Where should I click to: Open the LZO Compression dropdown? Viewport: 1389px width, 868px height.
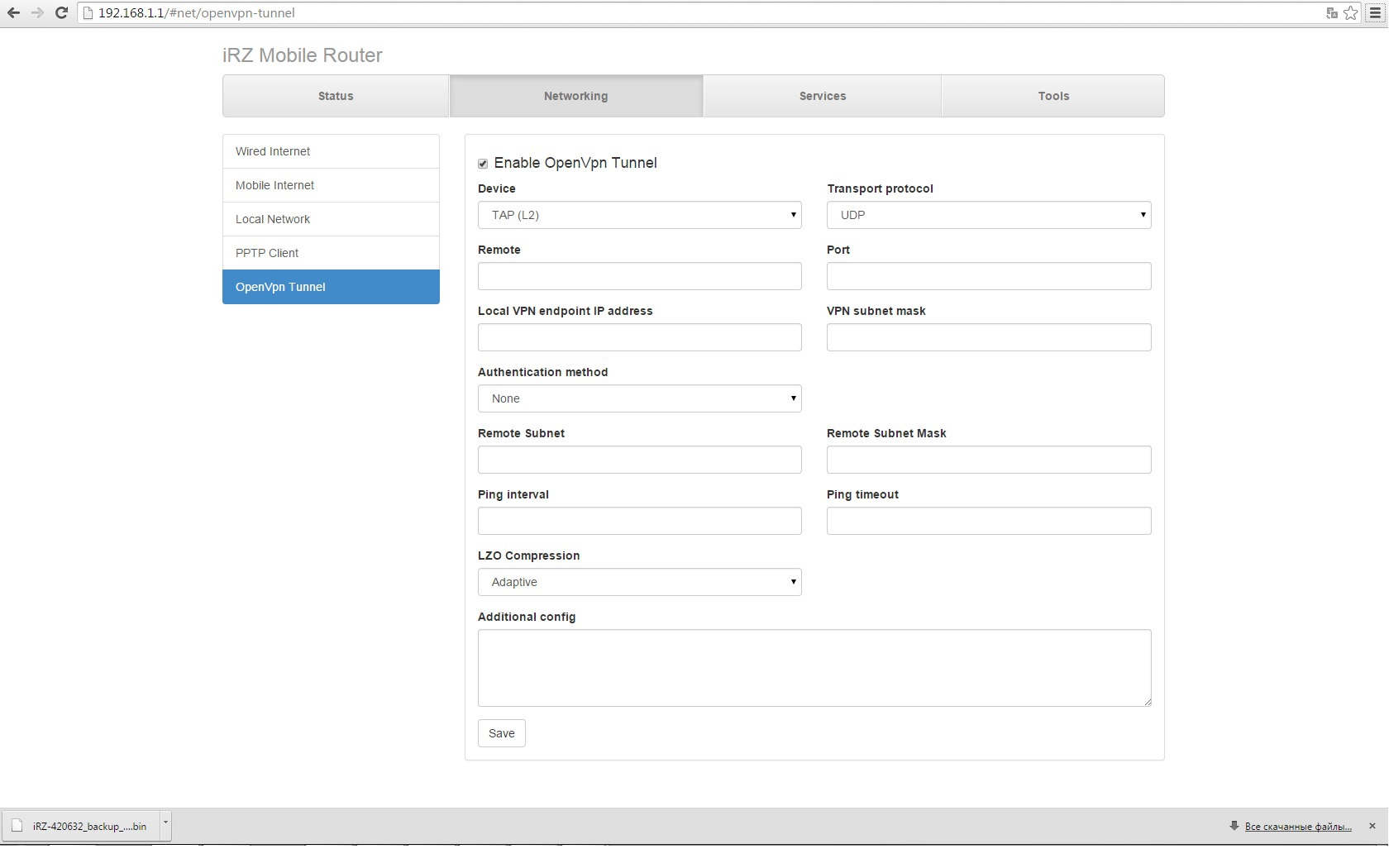640,582
